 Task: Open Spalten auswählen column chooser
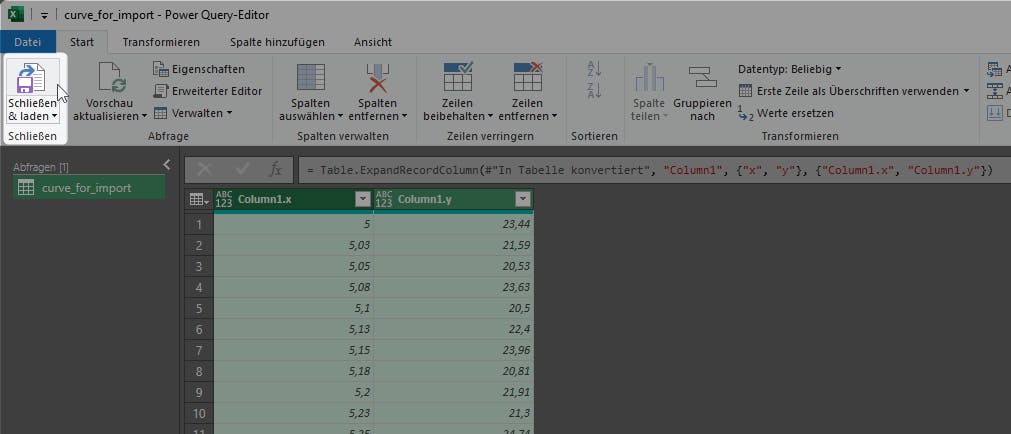(311, 78)
